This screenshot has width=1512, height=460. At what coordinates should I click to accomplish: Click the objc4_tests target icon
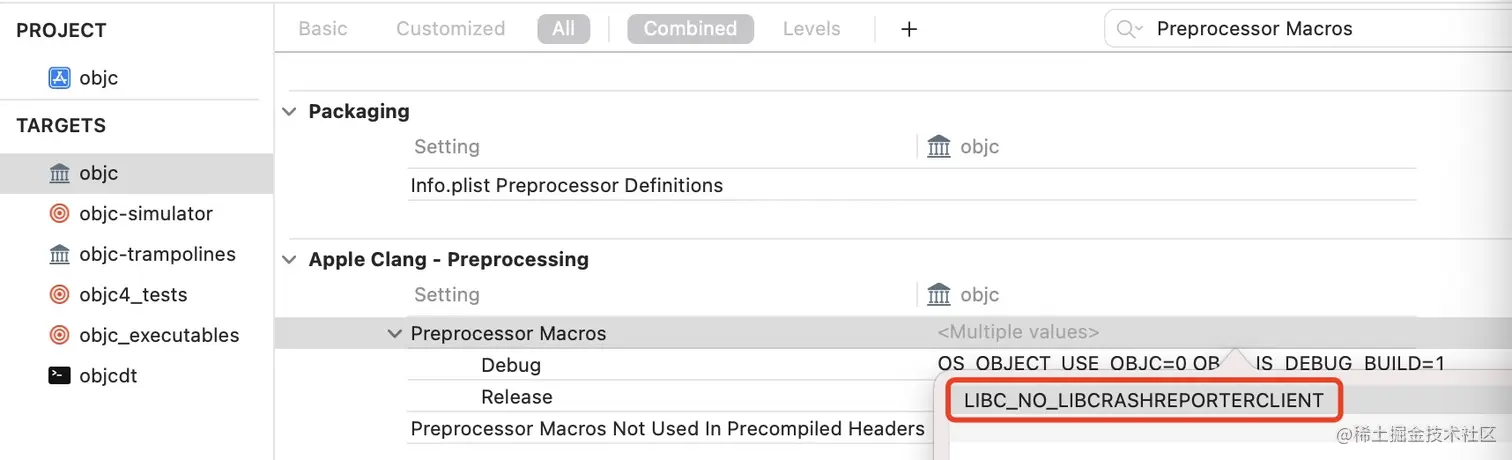(60, 295)
